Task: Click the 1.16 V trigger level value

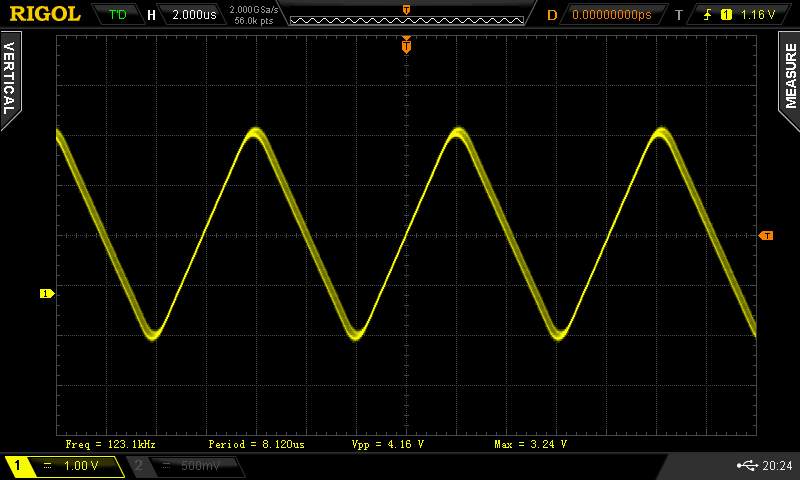Action: (759, 15)
